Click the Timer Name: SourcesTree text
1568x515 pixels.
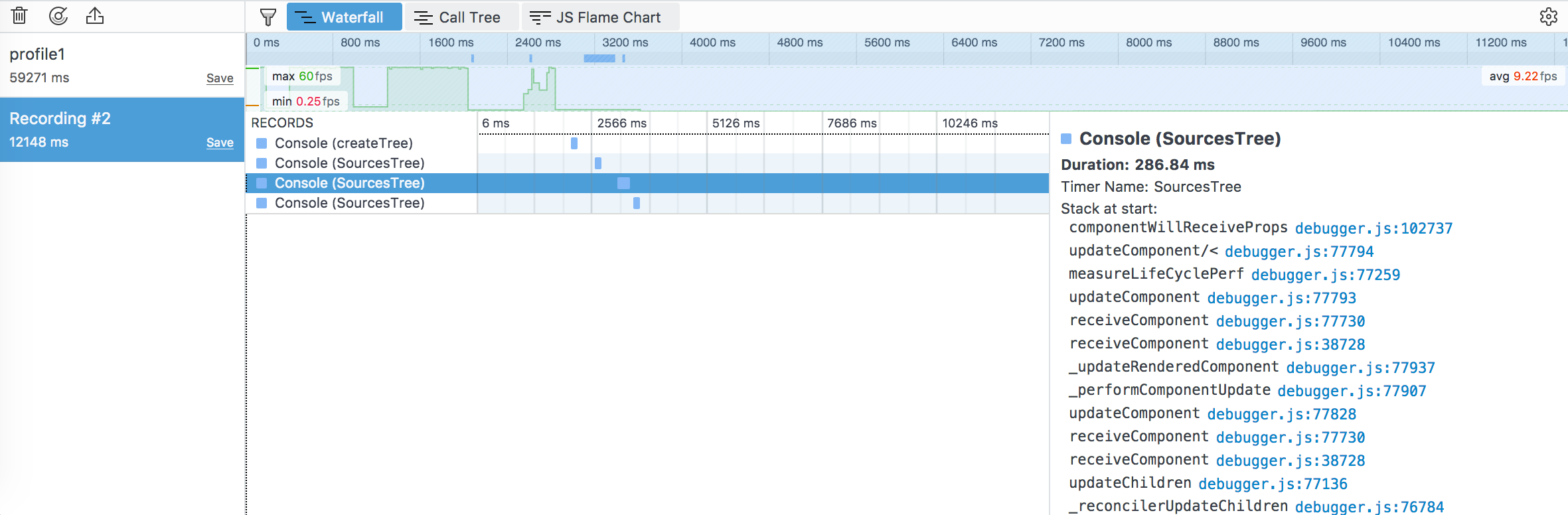[1151, 186]
